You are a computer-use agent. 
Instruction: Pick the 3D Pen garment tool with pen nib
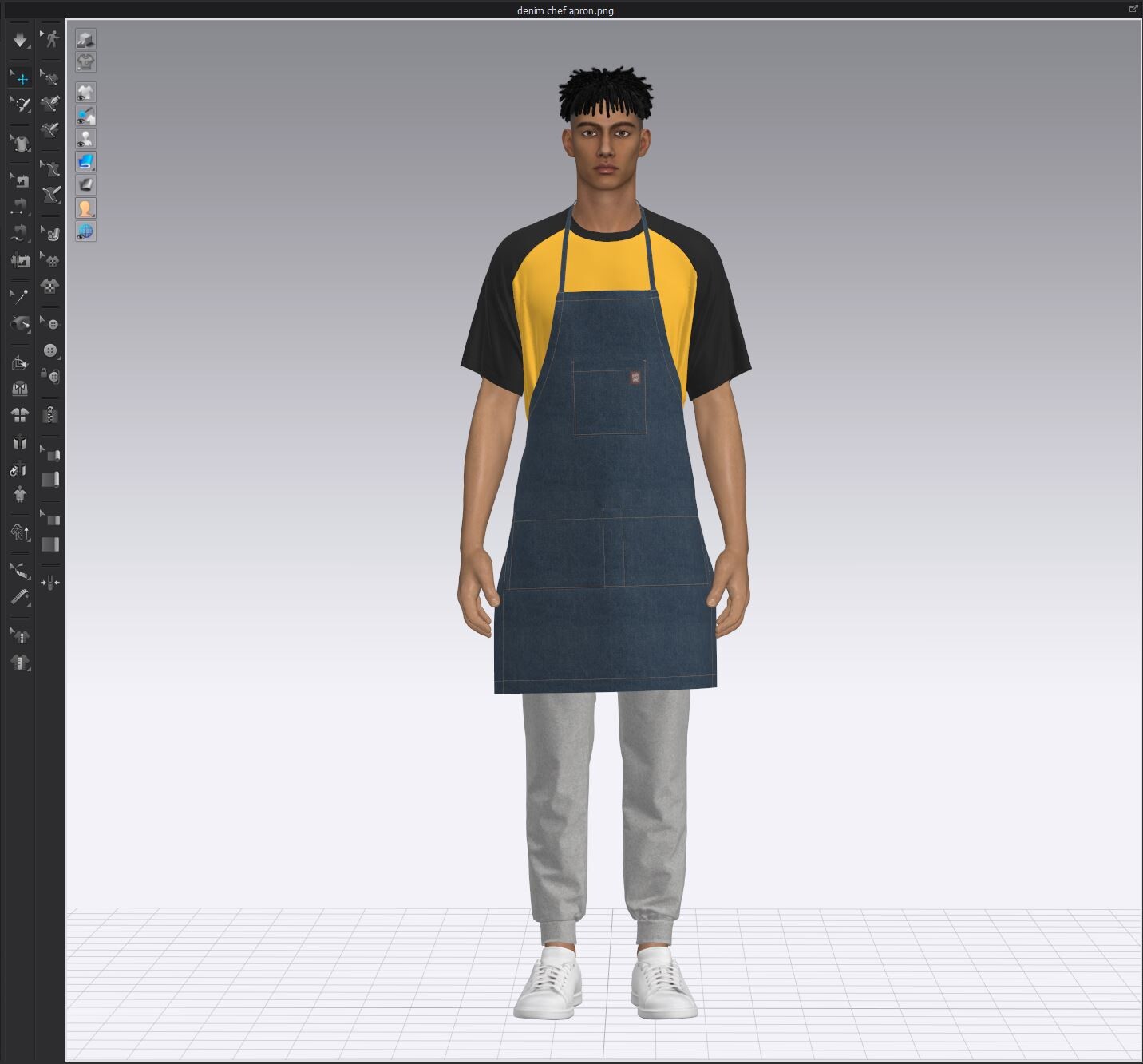tap(50, 104)
